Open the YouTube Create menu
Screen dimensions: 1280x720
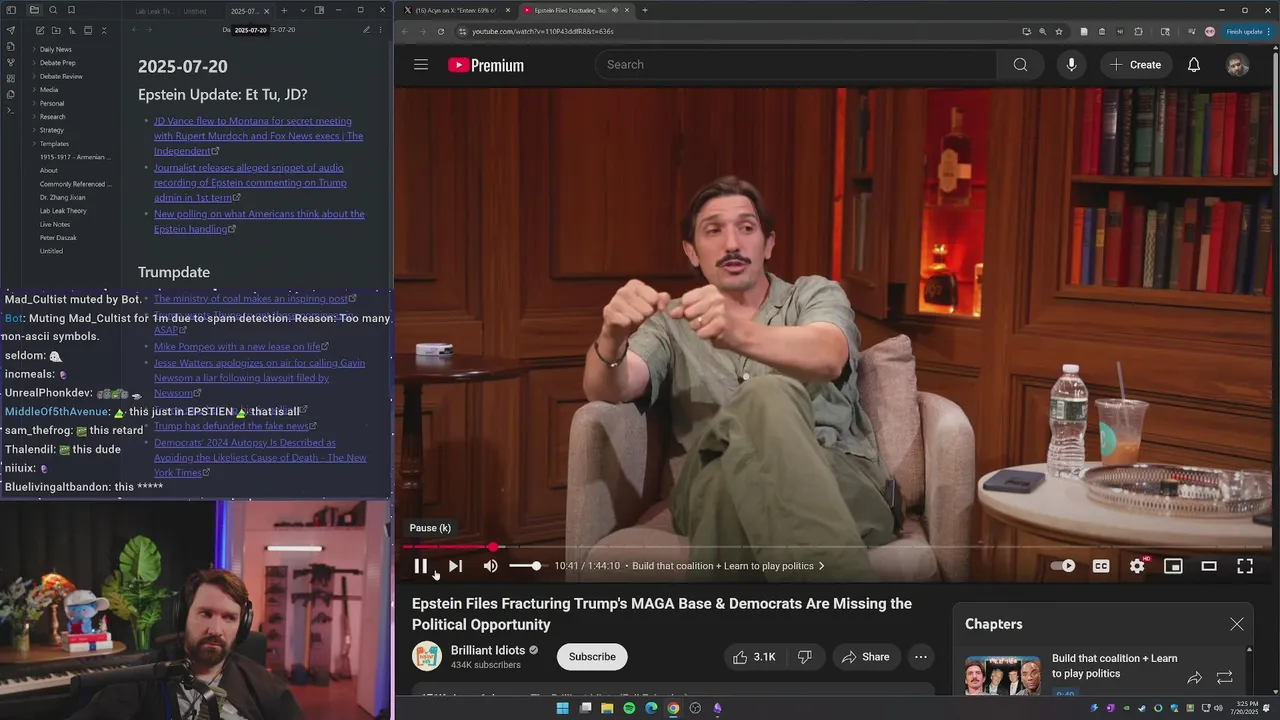click(x=1135, y=65)
